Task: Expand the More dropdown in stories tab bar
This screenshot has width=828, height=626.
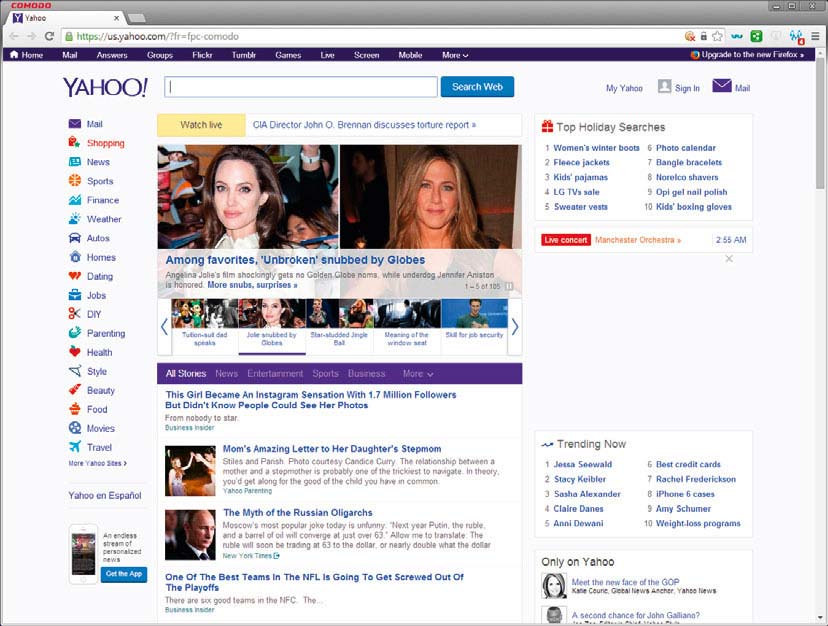Action: (418, 373)
